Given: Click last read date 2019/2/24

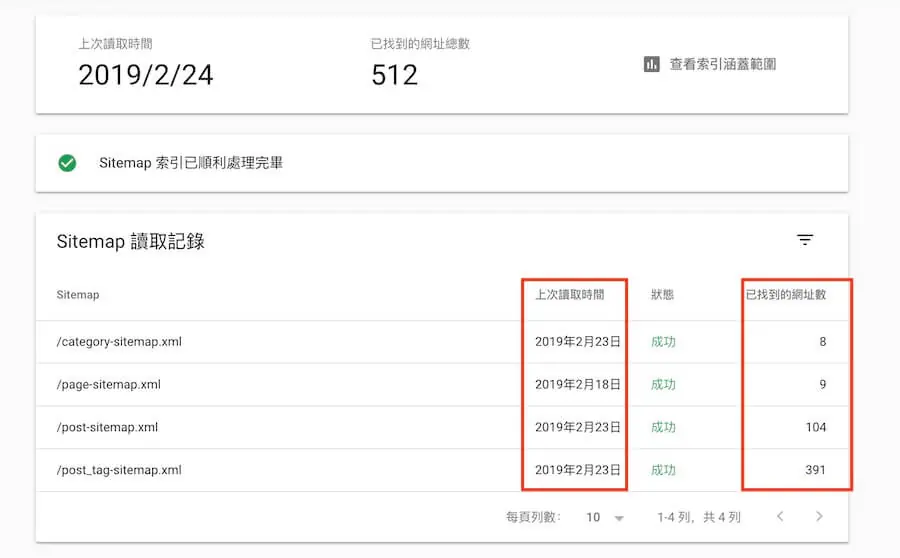Looking at the screenshot, I should click(146, 75).
